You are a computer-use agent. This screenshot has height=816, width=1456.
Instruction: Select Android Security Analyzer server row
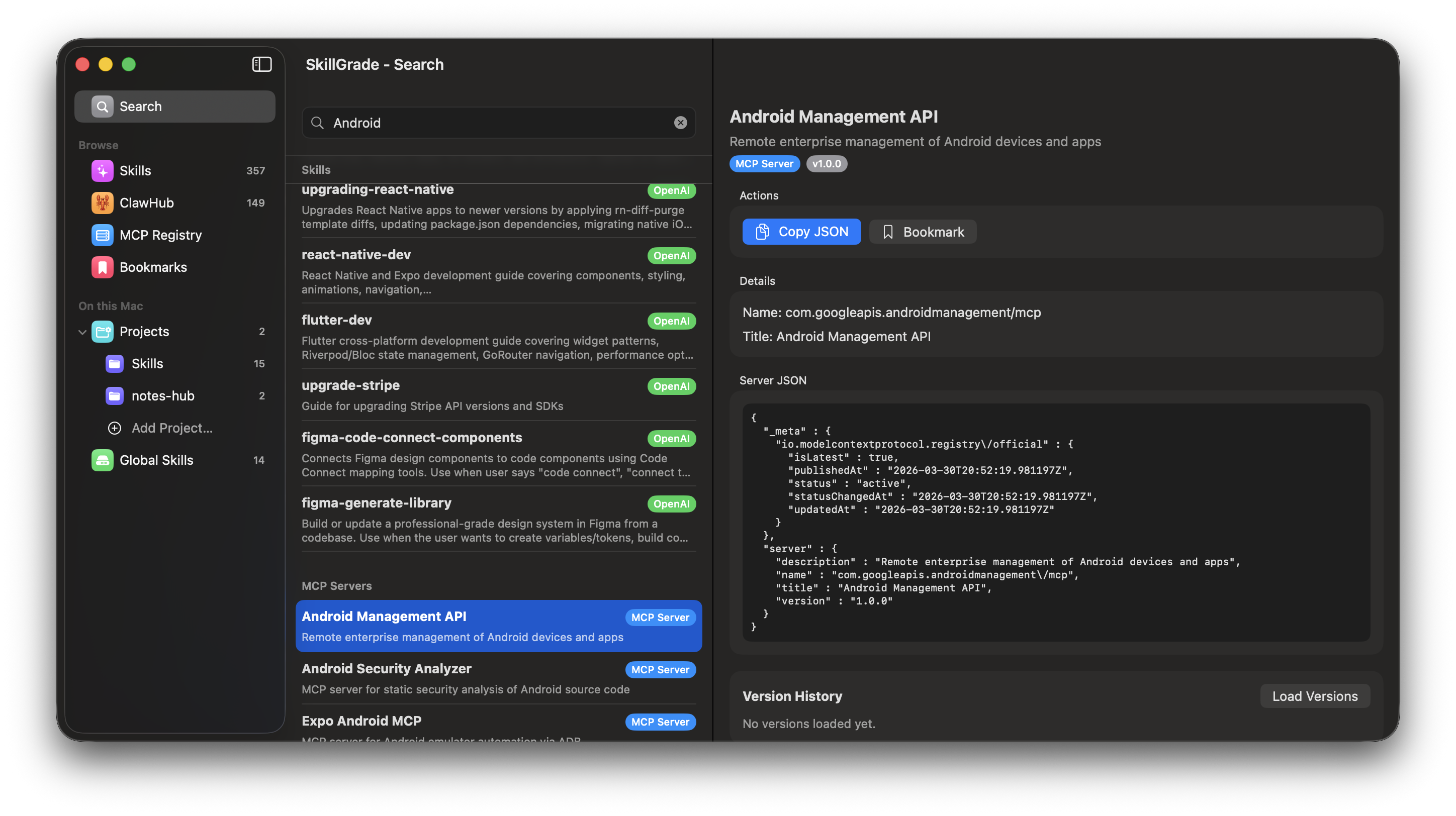tap(499, 678)
